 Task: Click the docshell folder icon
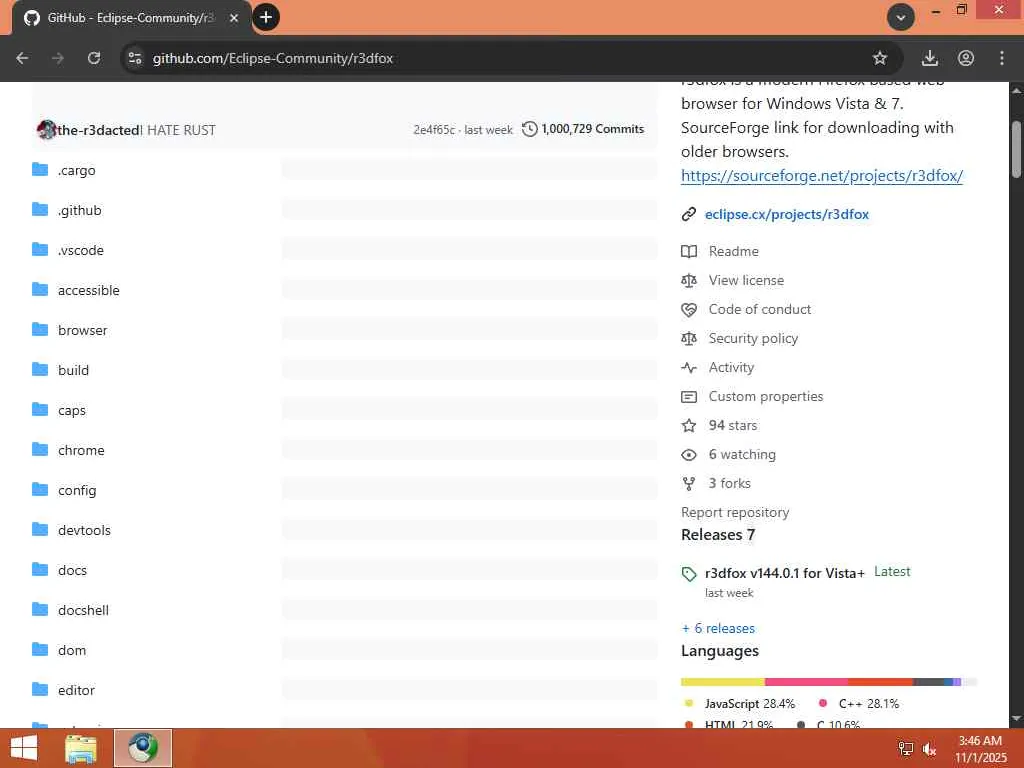click(40, 609)
